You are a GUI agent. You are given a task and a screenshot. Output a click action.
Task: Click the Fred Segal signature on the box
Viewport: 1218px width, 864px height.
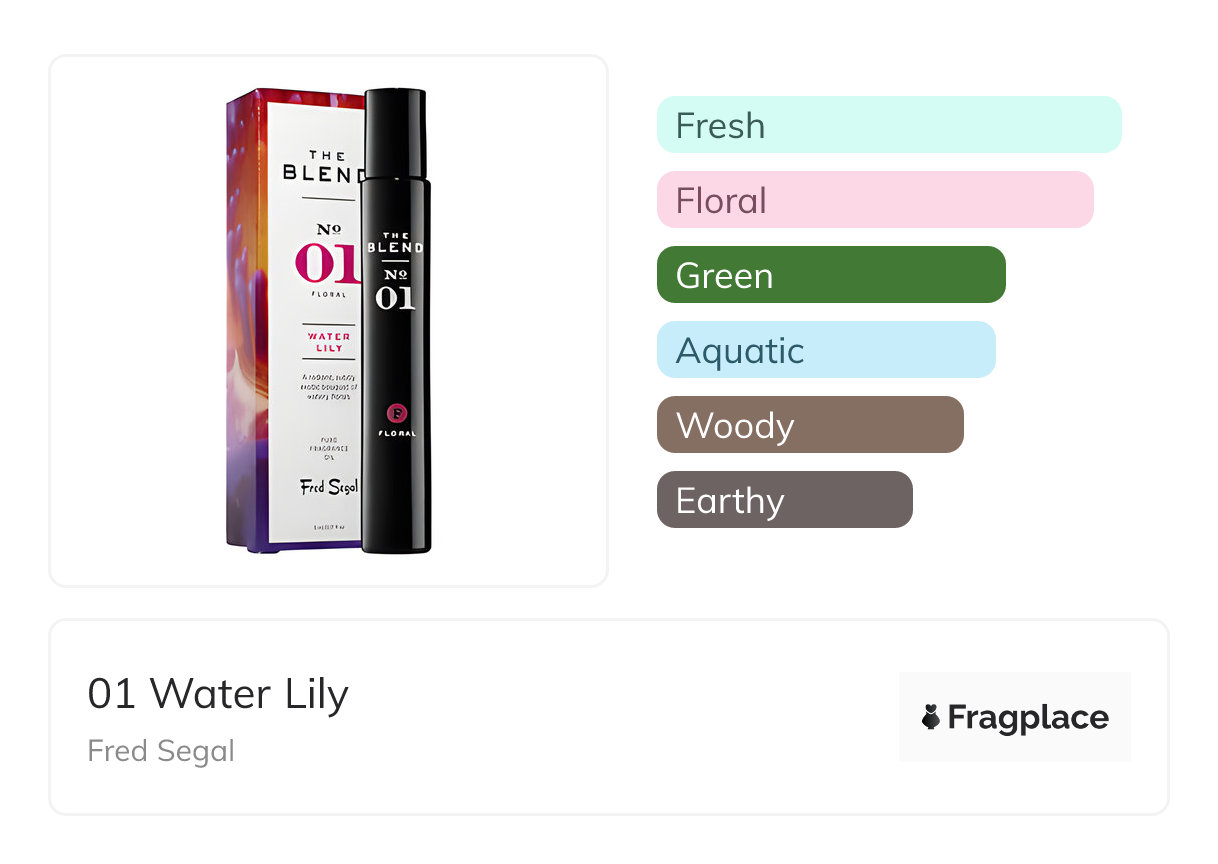pyautogui.click(x=329, y=488)
